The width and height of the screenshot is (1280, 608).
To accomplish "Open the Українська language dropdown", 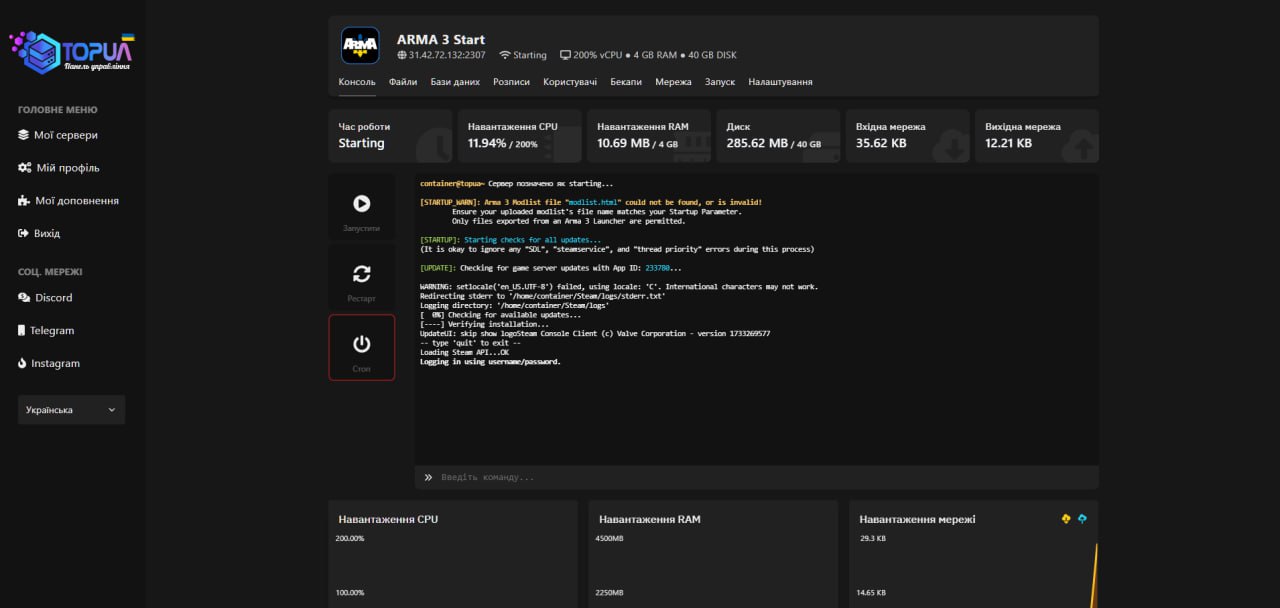I will click(x=71, y=410).
